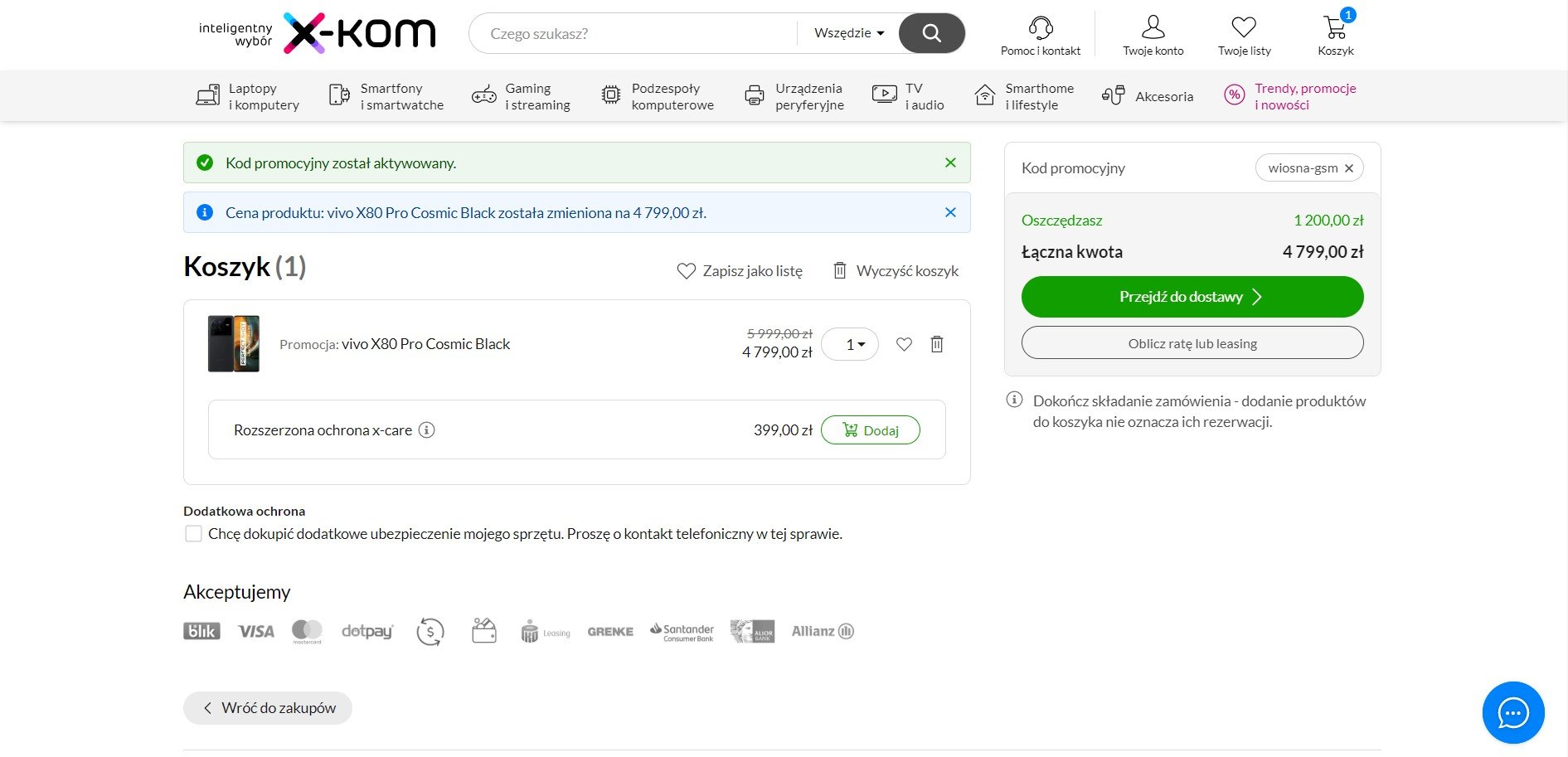The width and height of the screenshot is (1568, 757).
Task: Open Smarthome i lifestyle menu
Action: coord(1024,96)
